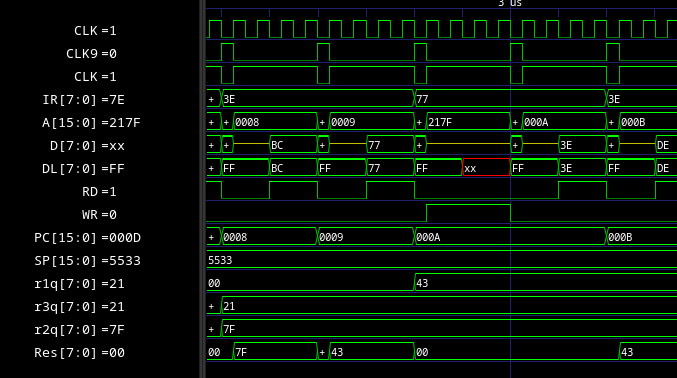Image resolution: width=677 pixels, height=378 pixels.
Task: Select the r3q[7:0] =21 signal name
Action: tap(79, 306)
